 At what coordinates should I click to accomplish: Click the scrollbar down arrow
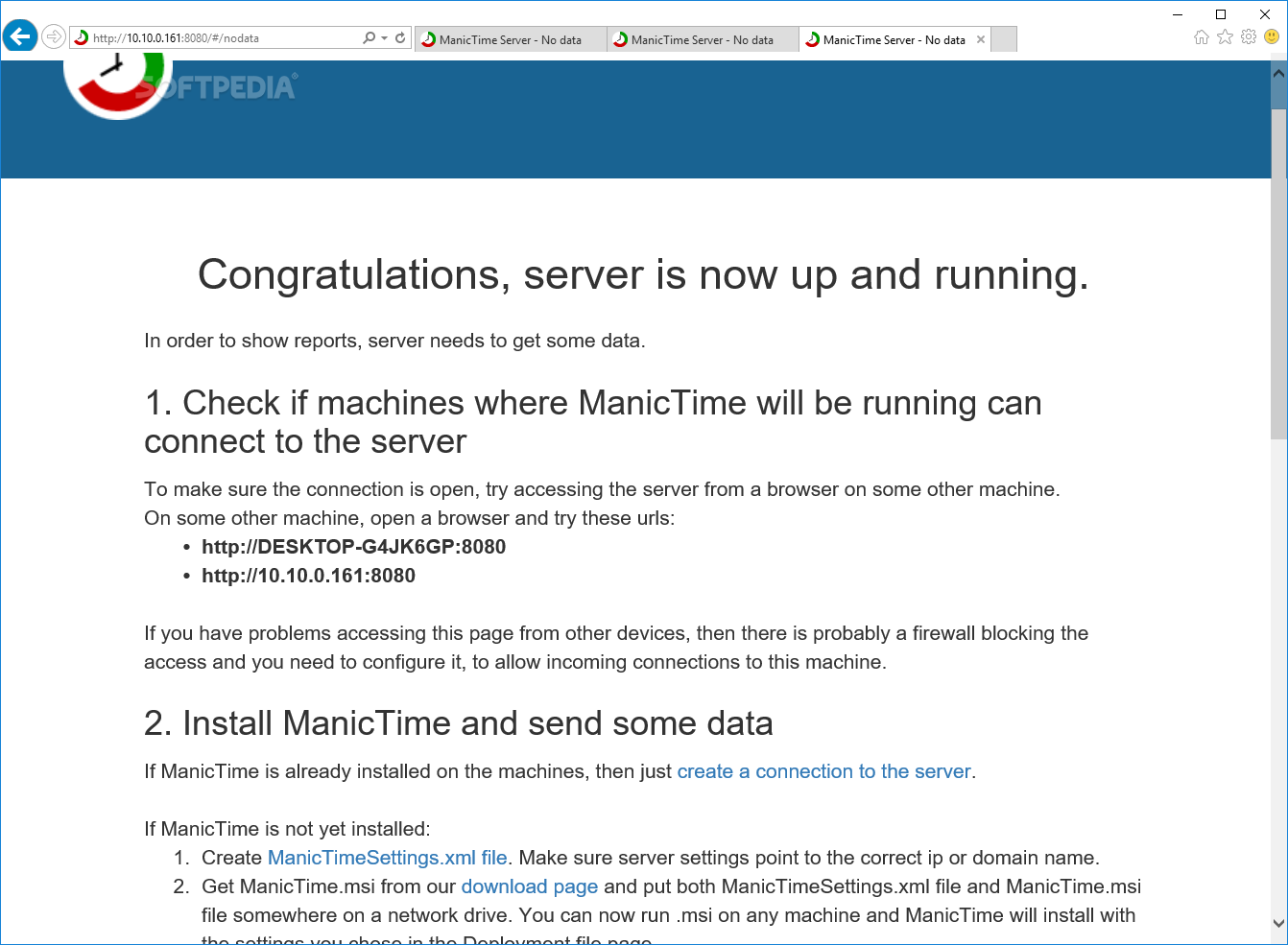(x=1278, y=924)
